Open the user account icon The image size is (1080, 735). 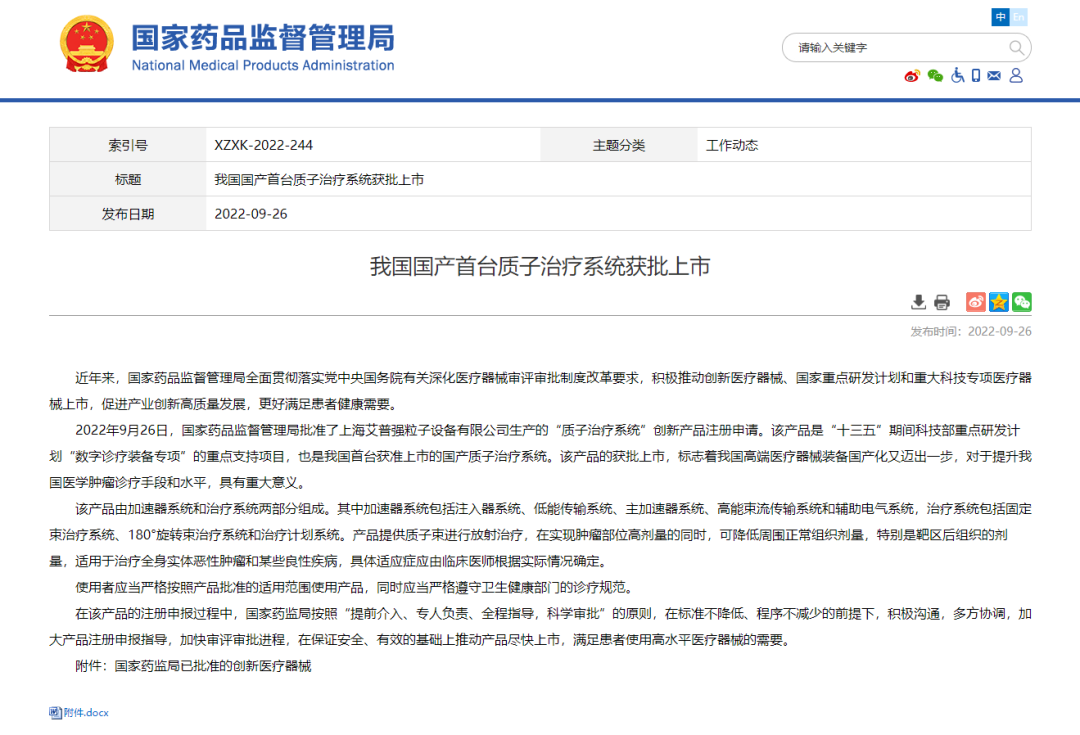(x=1016, y=76)
